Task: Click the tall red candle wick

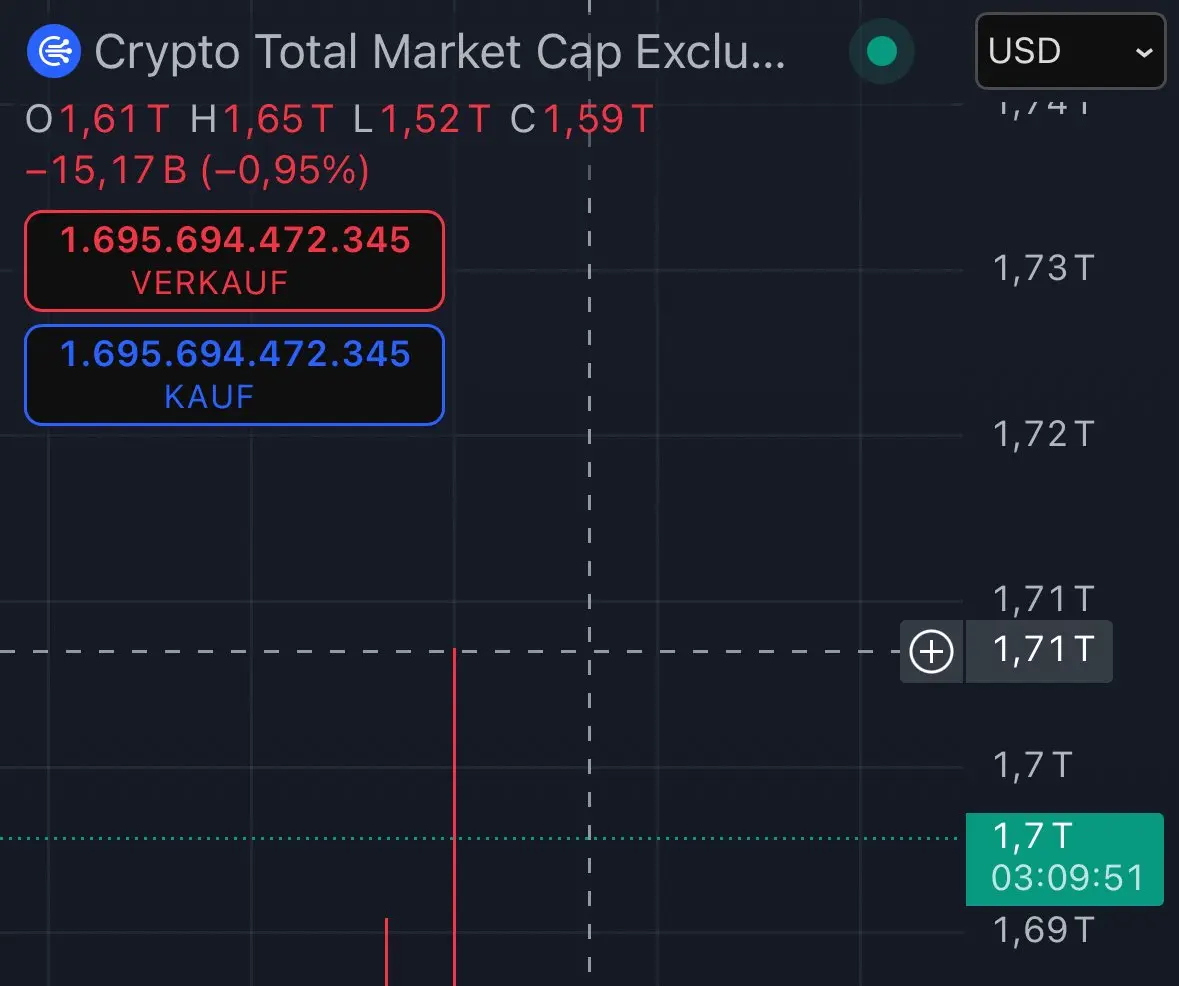Action: coord(454,817)
